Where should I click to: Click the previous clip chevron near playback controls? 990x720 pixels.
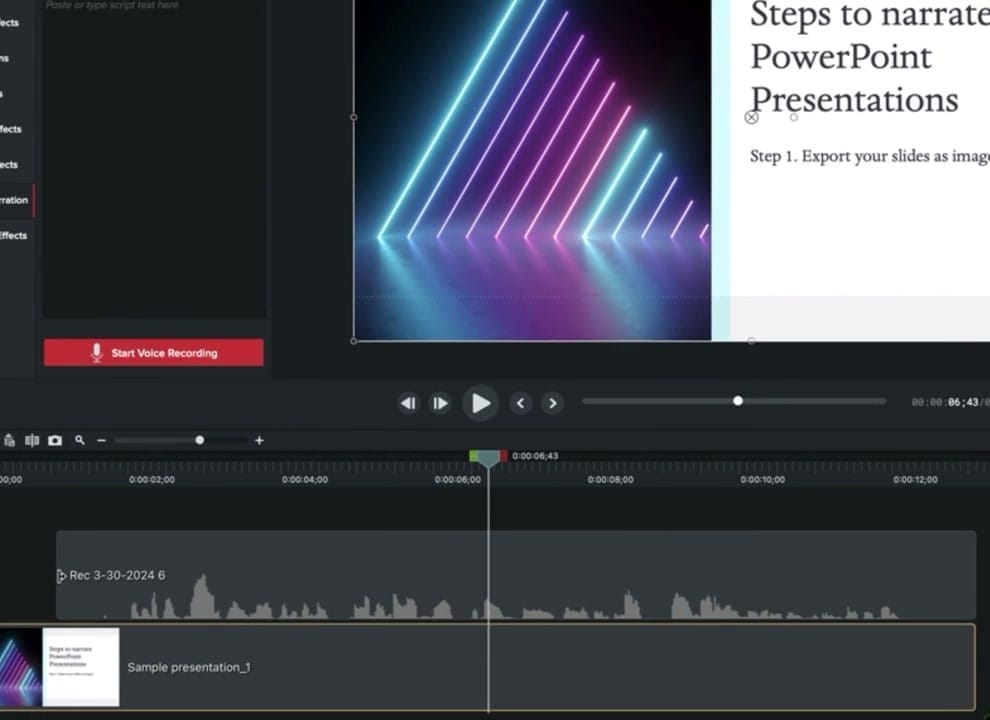(x=520, y=403)
